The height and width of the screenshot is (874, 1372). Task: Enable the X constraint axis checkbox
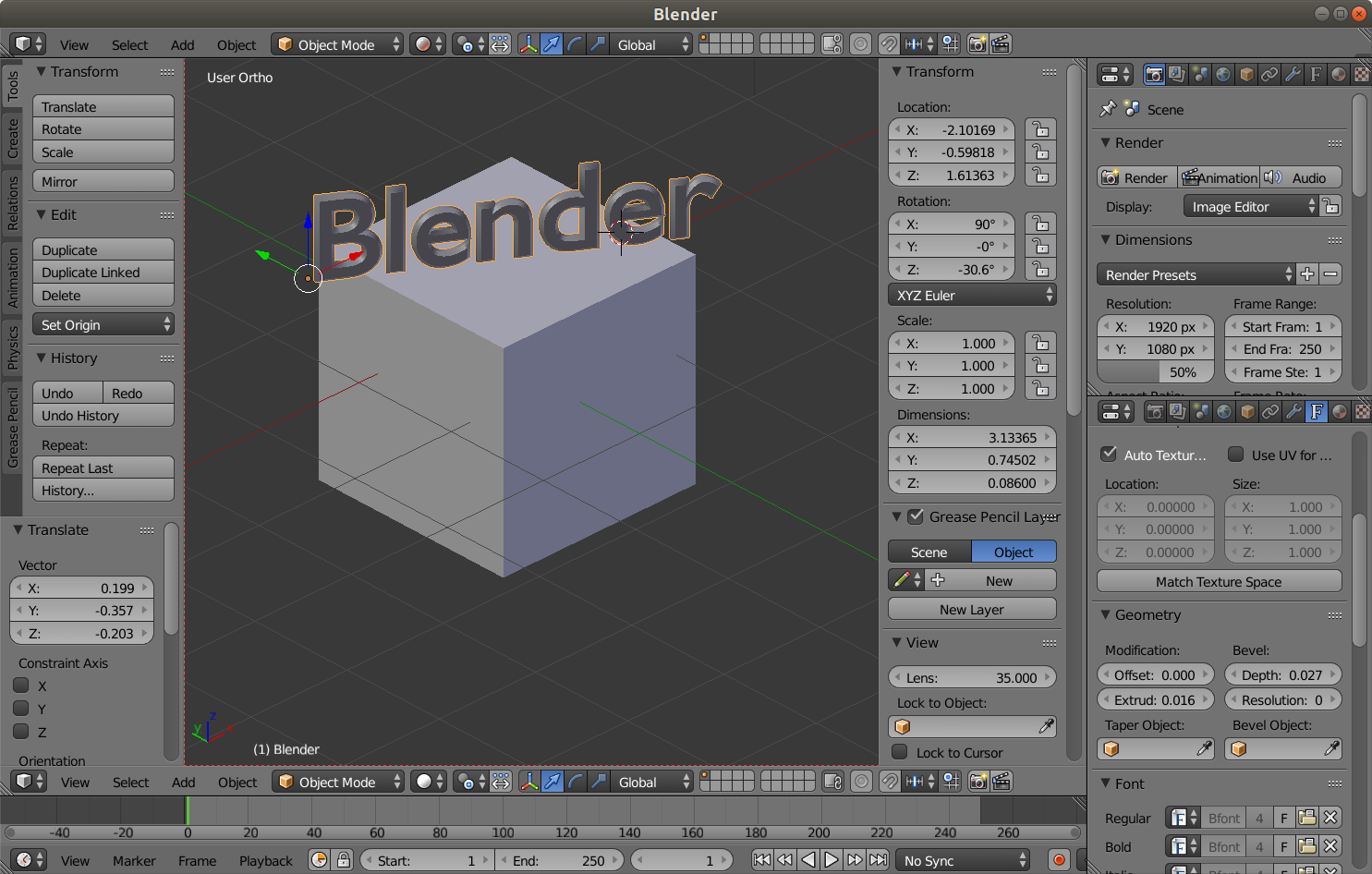pos(21,686)
